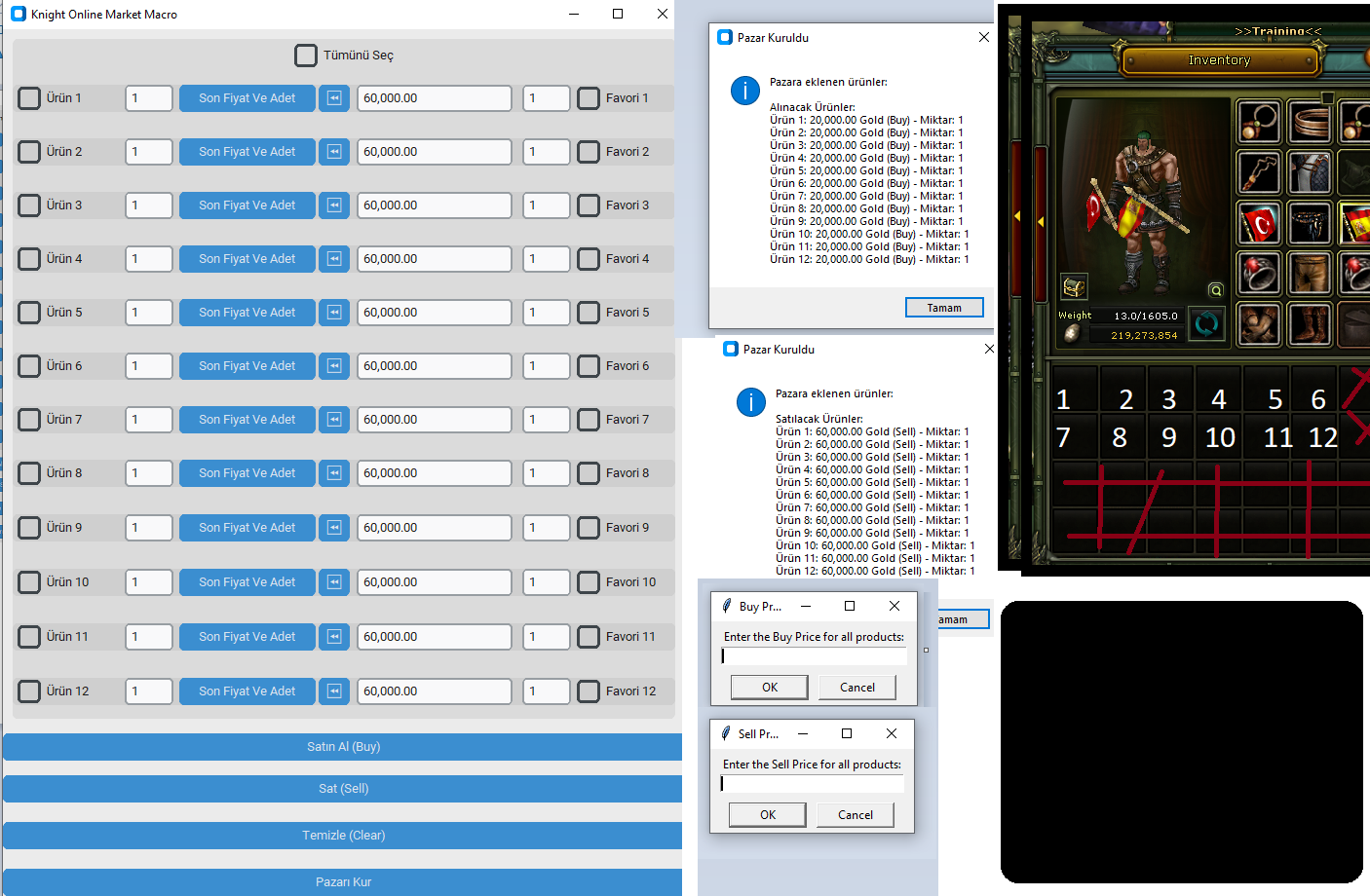Viewport: 1370px width, 896px height.
Task: Check the Ürün 12 checkbox
Action: [29, 691]
